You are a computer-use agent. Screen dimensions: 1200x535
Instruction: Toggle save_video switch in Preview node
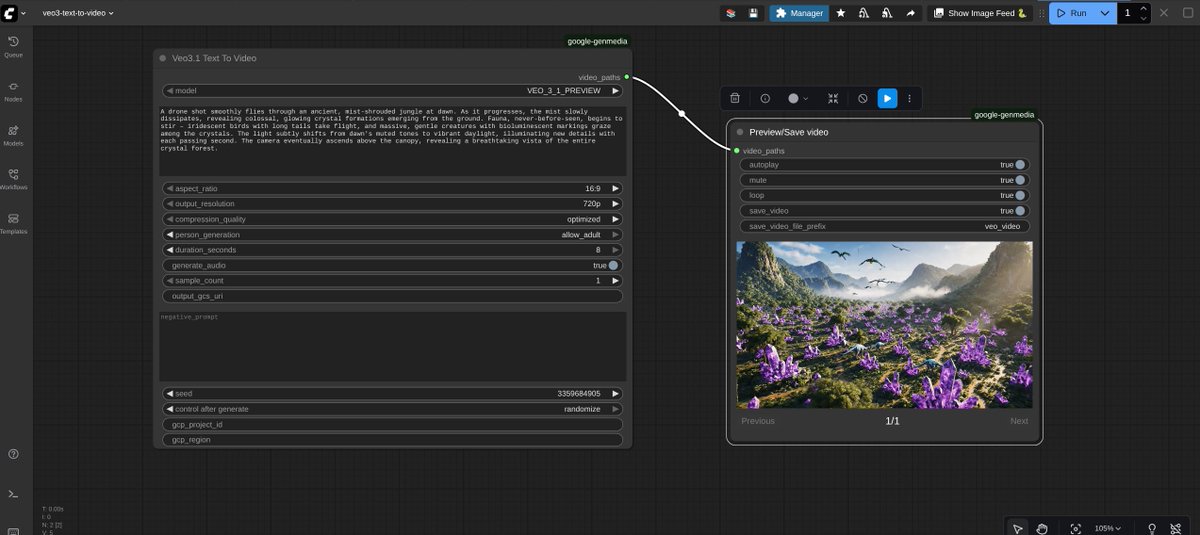[1021, 211]
